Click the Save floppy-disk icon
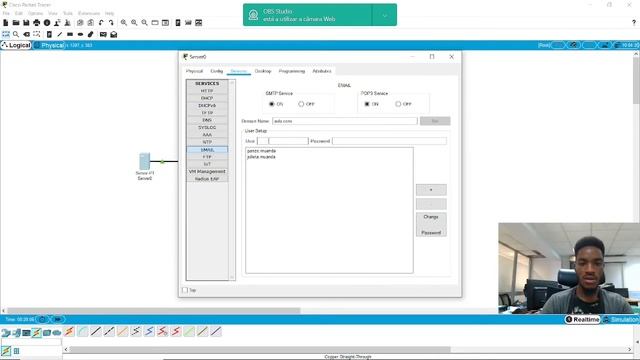 click(26, 23)
